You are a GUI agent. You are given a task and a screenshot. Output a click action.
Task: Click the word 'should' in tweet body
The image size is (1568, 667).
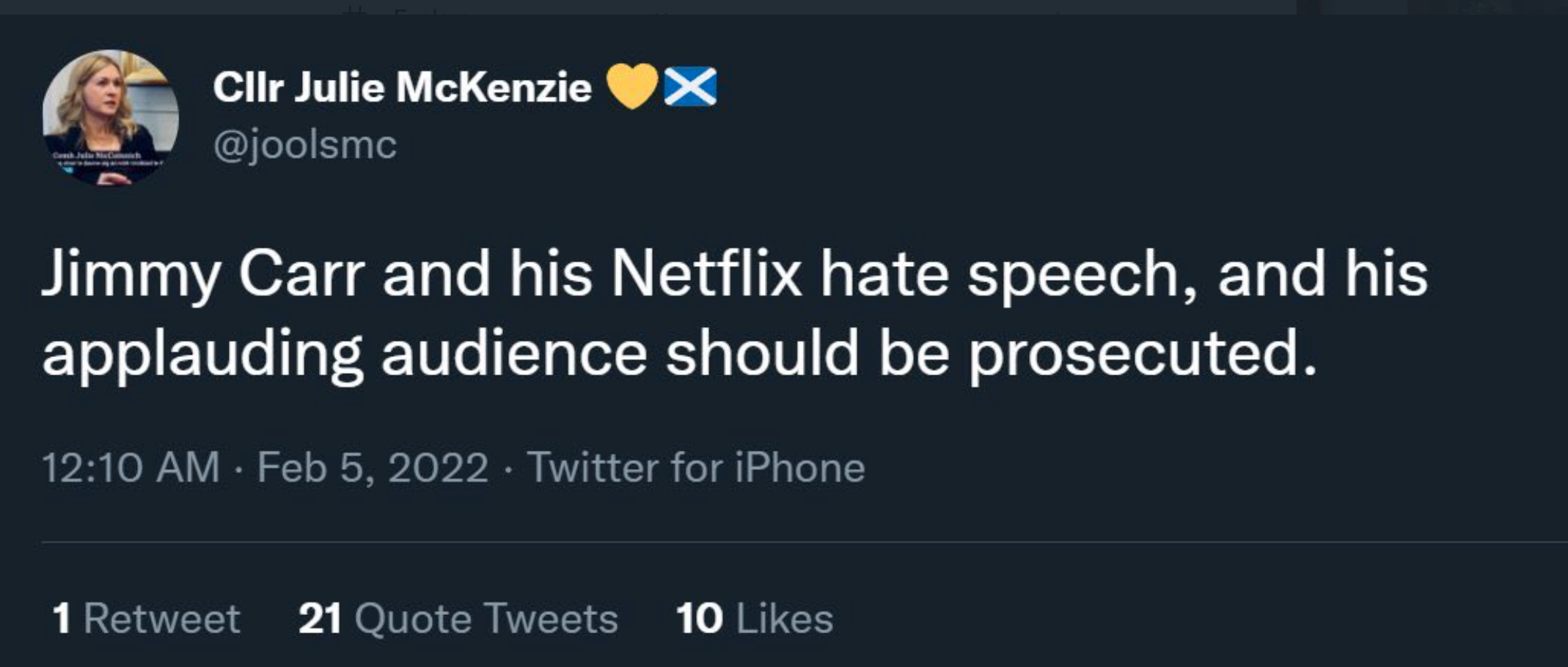[x=761, y=354]
